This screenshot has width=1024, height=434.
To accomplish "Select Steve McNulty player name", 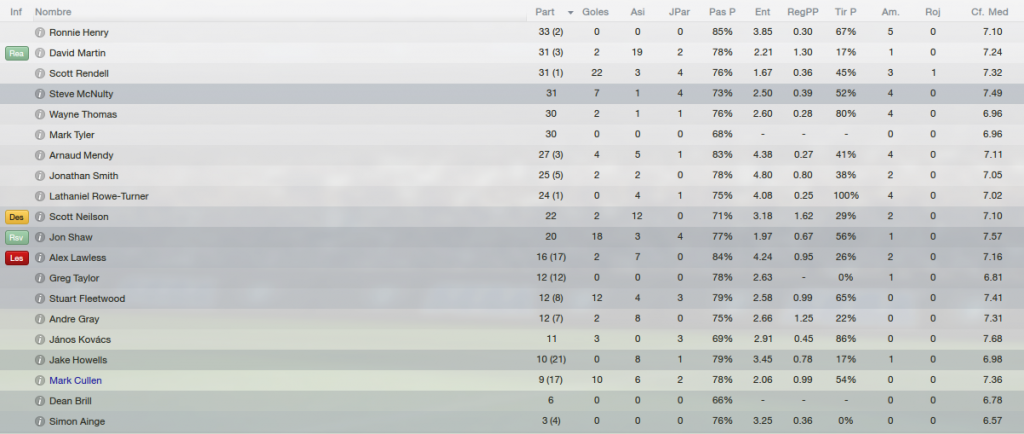I will pos(81,94).
